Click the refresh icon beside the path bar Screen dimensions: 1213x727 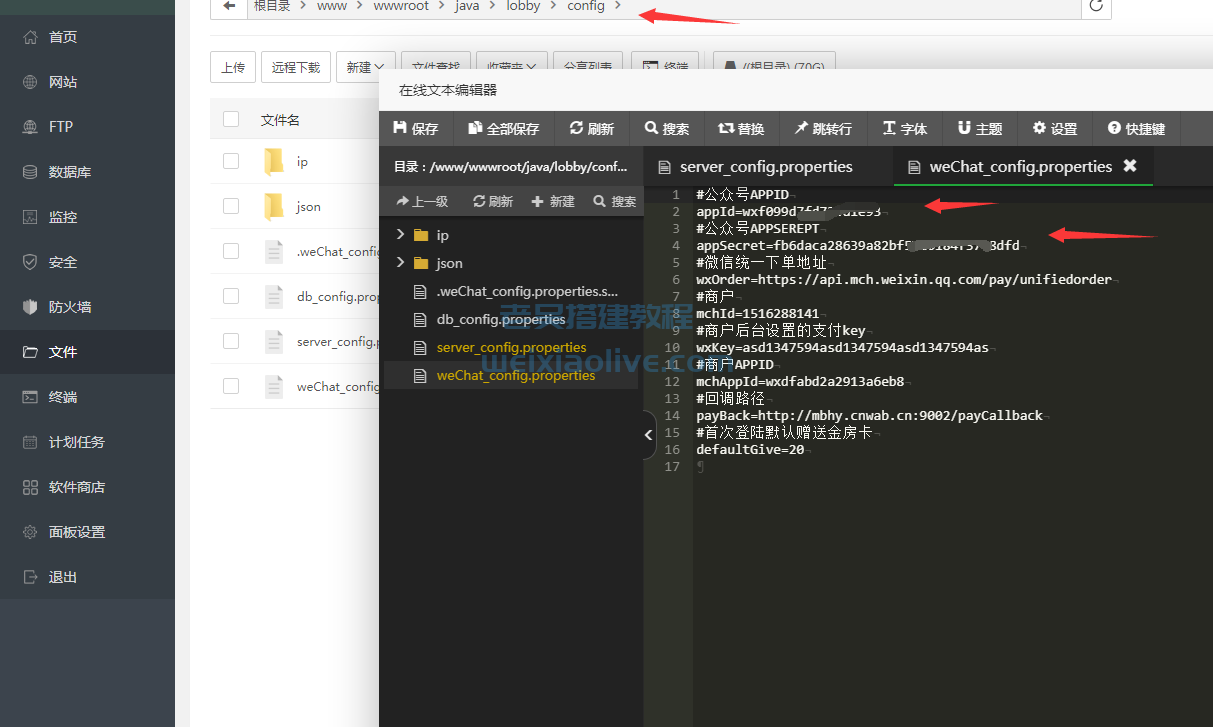(x=1096, y=6)
